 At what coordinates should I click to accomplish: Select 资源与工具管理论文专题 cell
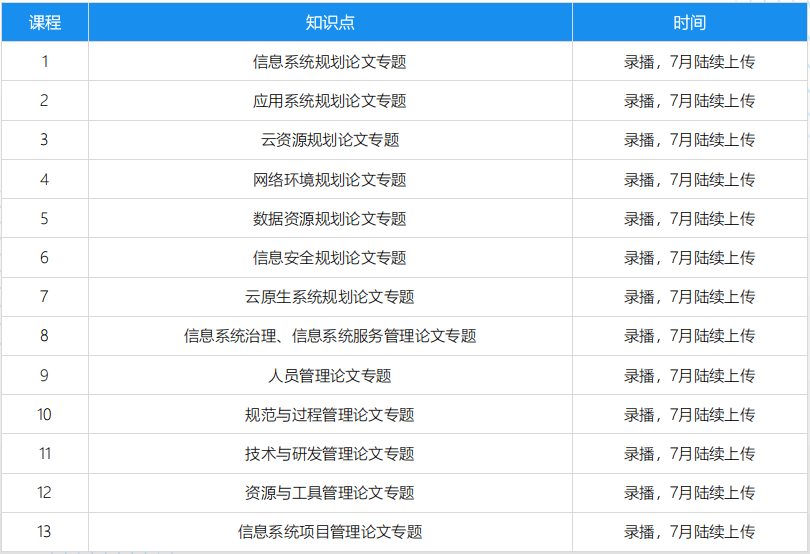click(330, 493)
